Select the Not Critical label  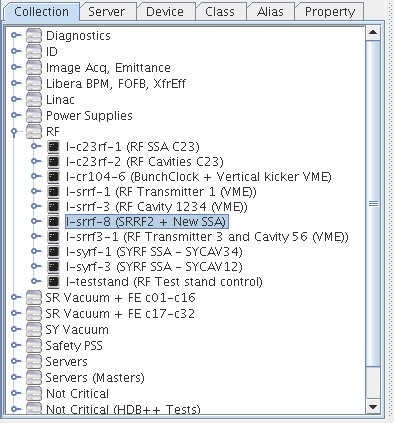tap(77, 394)
